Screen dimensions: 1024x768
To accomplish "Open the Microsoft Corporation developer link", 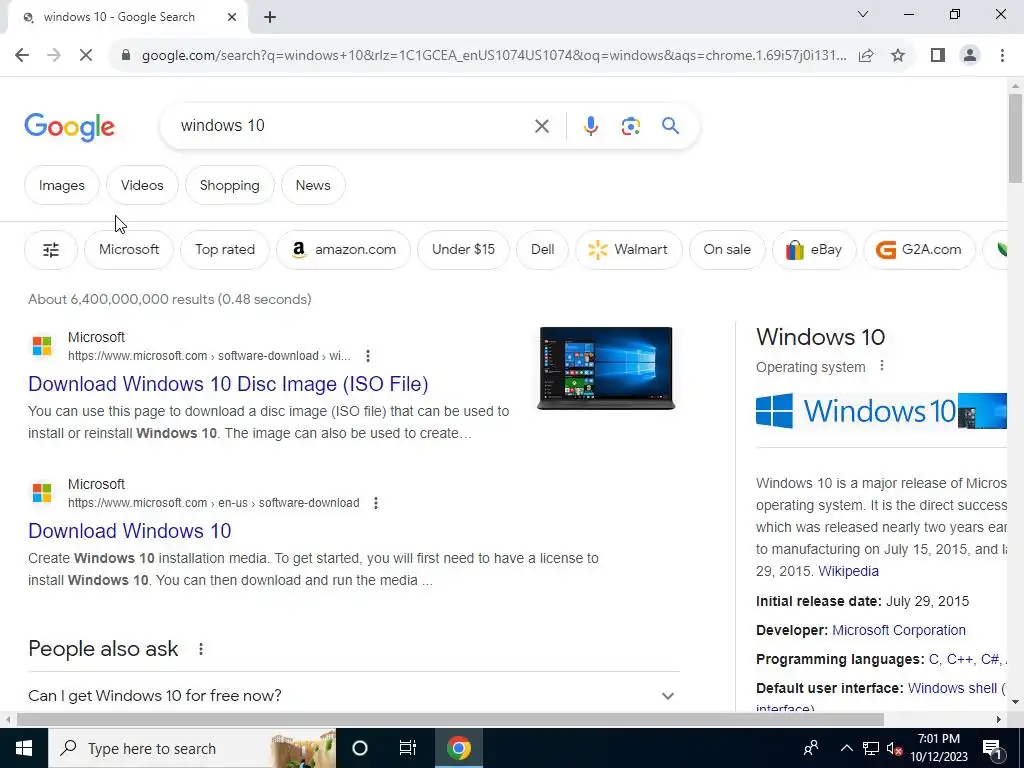I will [x=899, y=630].
